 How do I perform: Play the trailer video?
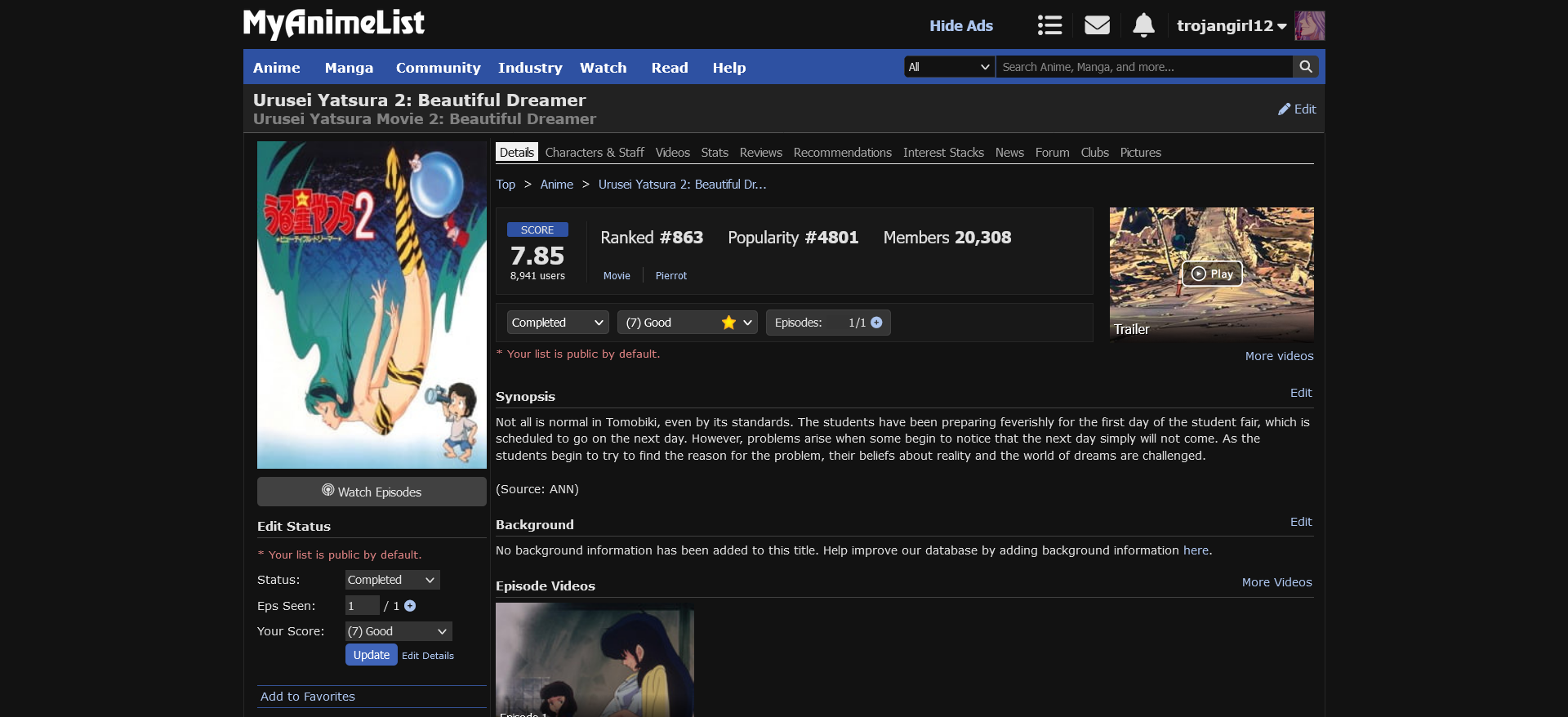1212,274
